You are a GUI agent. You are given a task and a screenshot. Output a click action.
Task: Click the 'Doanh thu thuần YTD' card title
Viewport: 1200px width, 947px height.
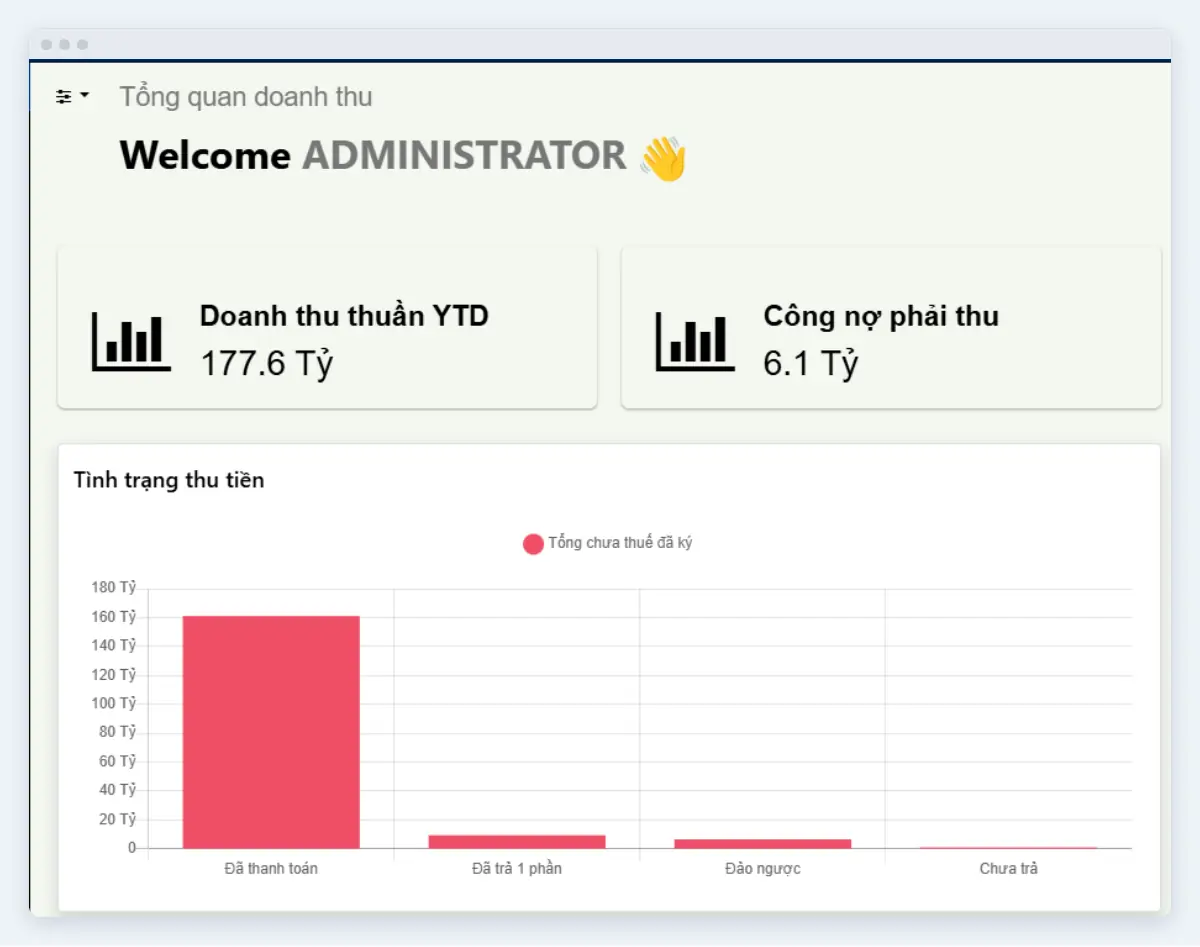pyautogui.click(x=344, y=316)
